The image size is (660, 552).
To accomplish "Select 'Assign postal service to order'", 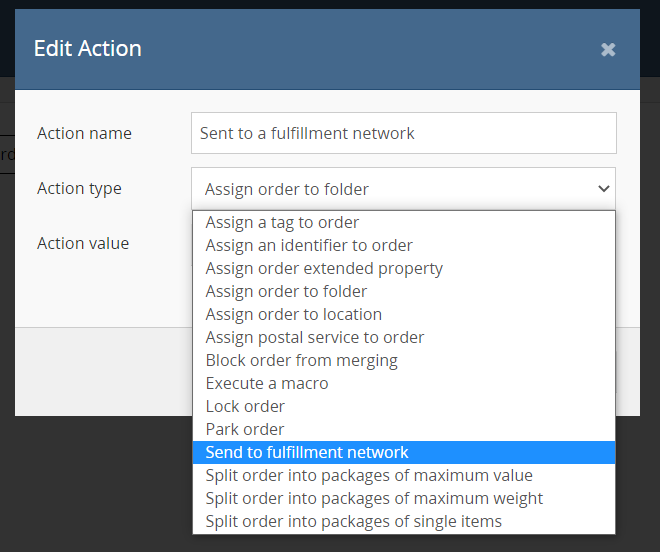I will coord(315,337).
